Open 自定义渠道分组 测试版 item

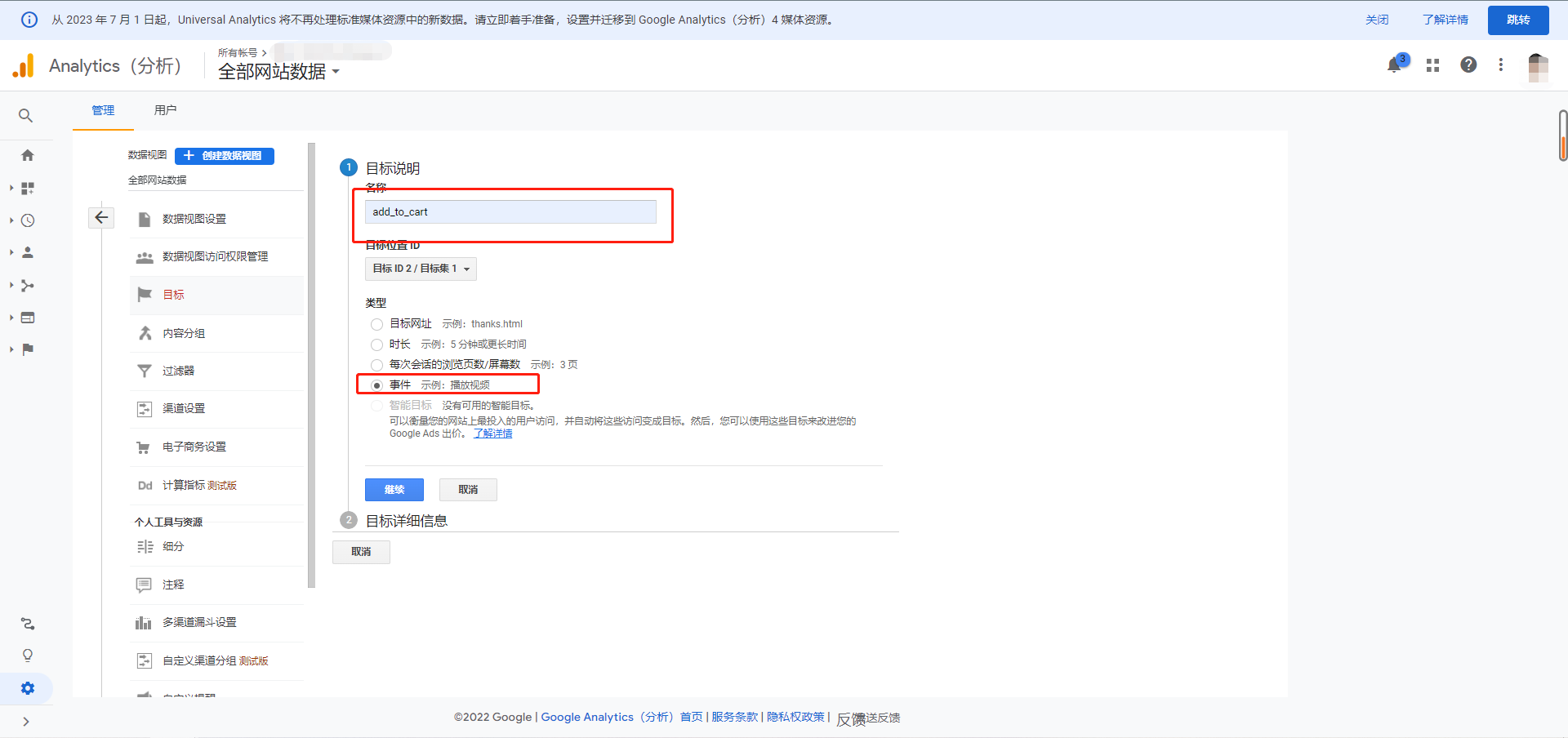215,660
